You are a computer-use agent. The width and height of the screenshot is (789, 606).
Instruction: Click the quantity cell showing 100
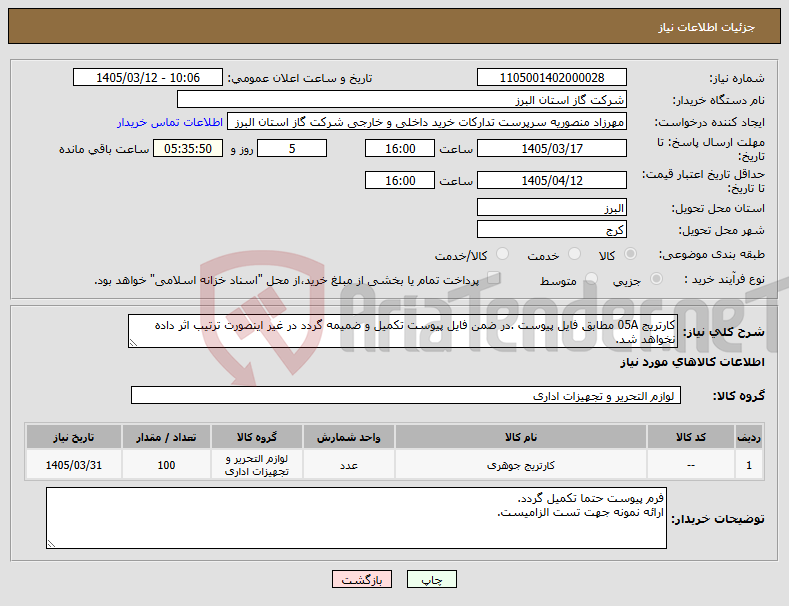167,465
